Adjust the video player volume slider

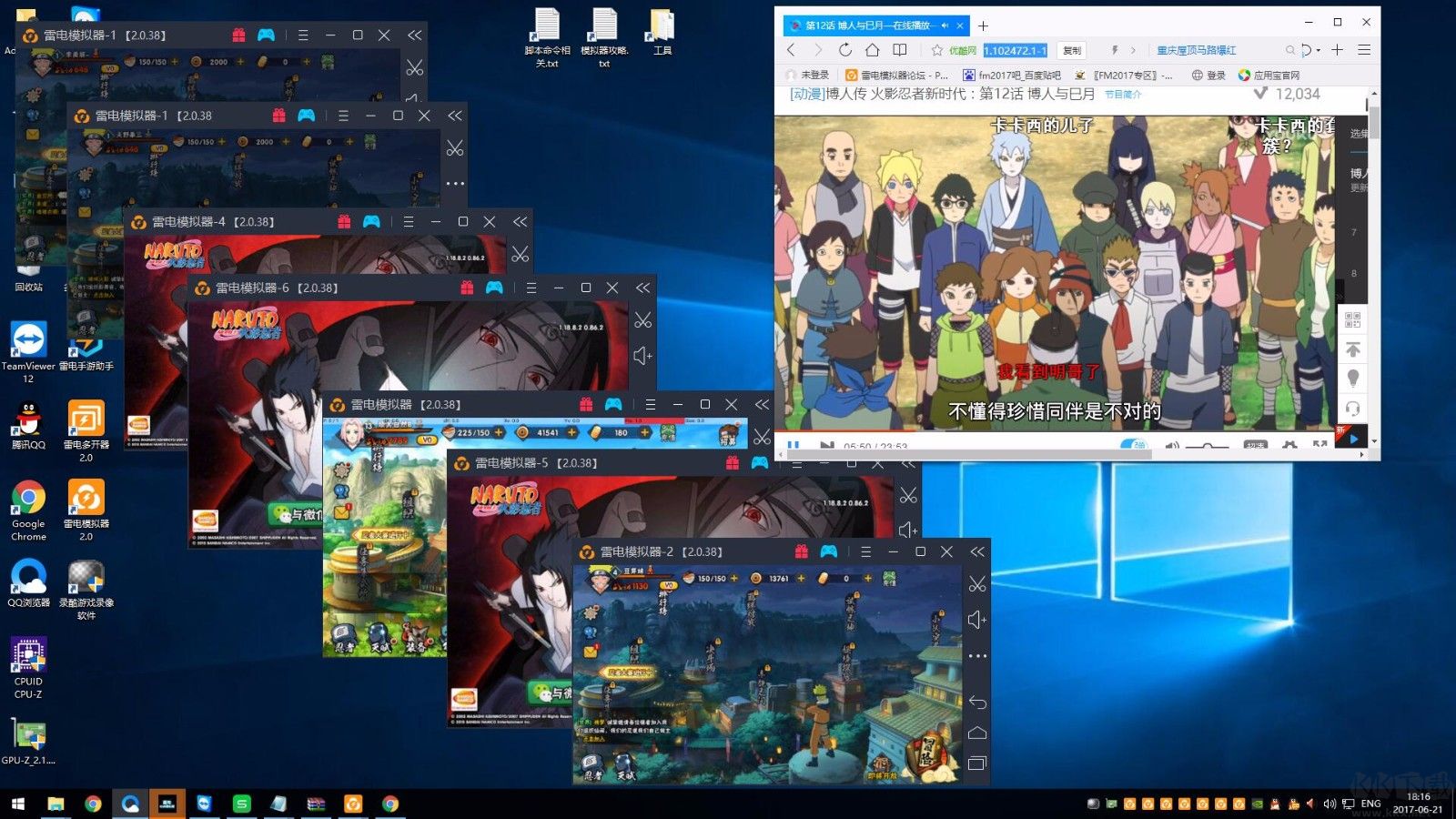pos(1208,446)
